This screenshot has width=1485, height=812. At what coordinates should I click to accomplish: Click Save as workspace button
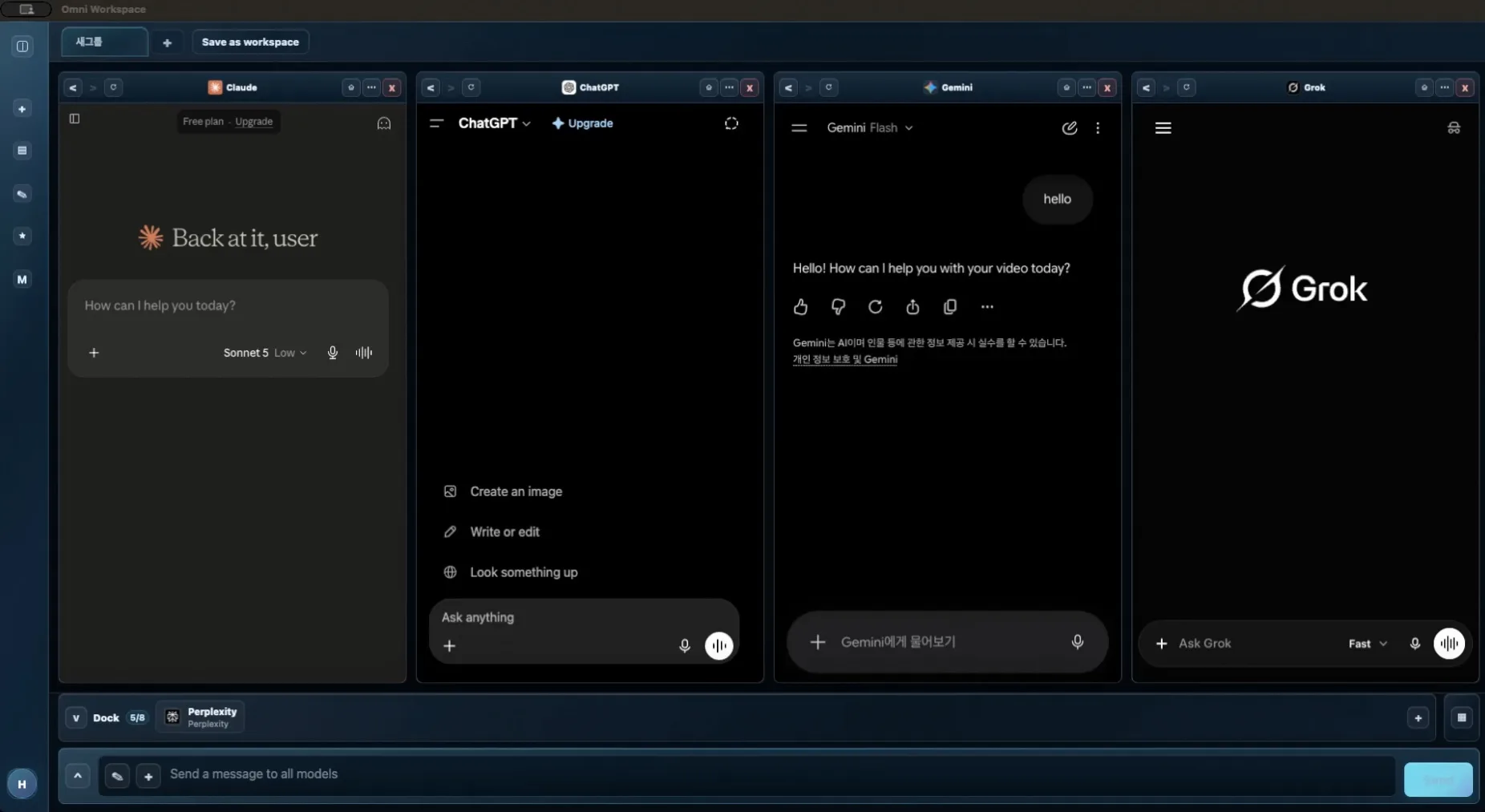(x=250, y=42)
